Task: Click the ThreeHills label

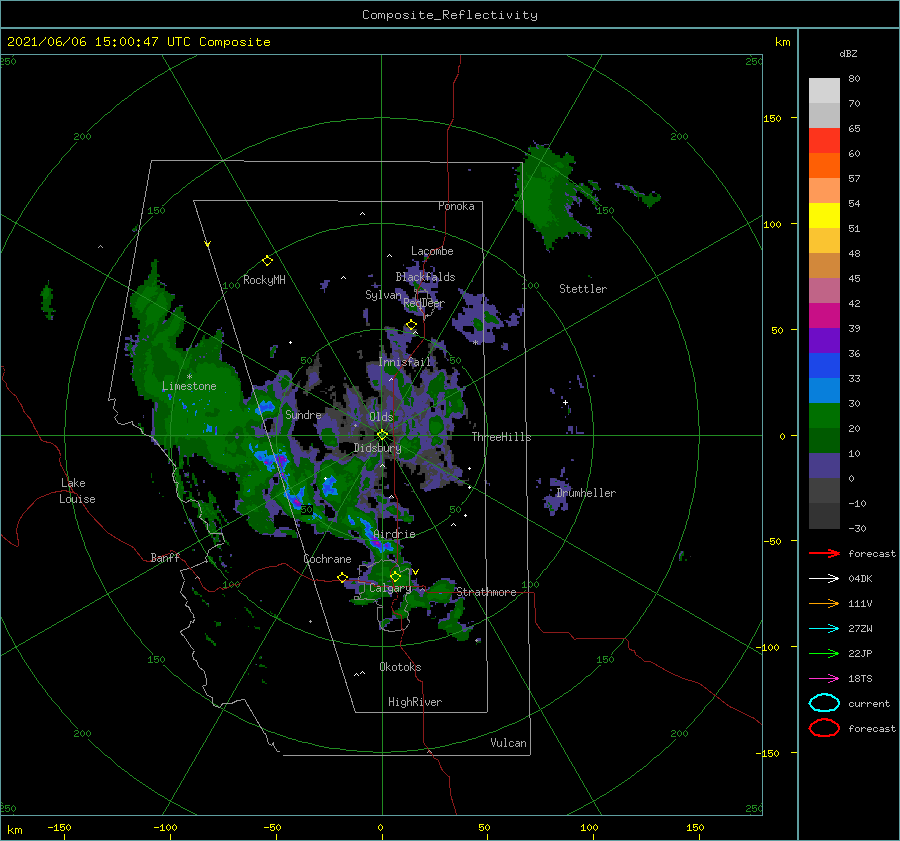Action: coord(501,437)
